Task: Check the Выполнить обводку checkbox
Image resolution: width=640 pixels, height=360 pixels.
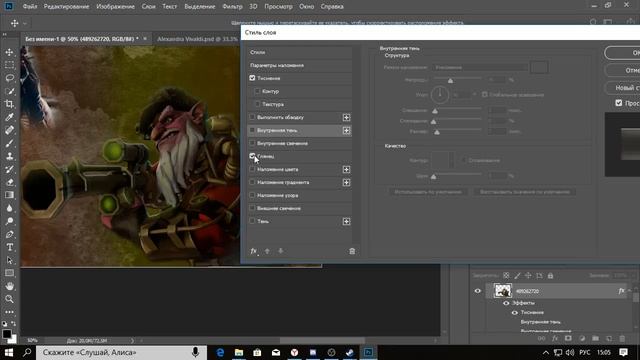Action: coord(252,117)
